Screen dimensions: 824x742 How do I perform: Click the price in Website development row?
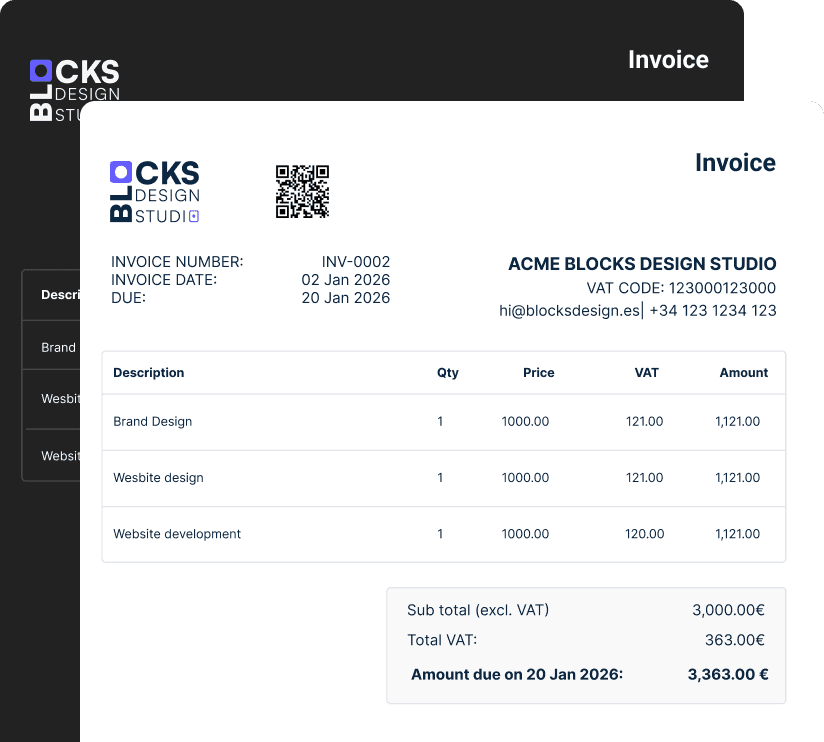coord(525,534)
